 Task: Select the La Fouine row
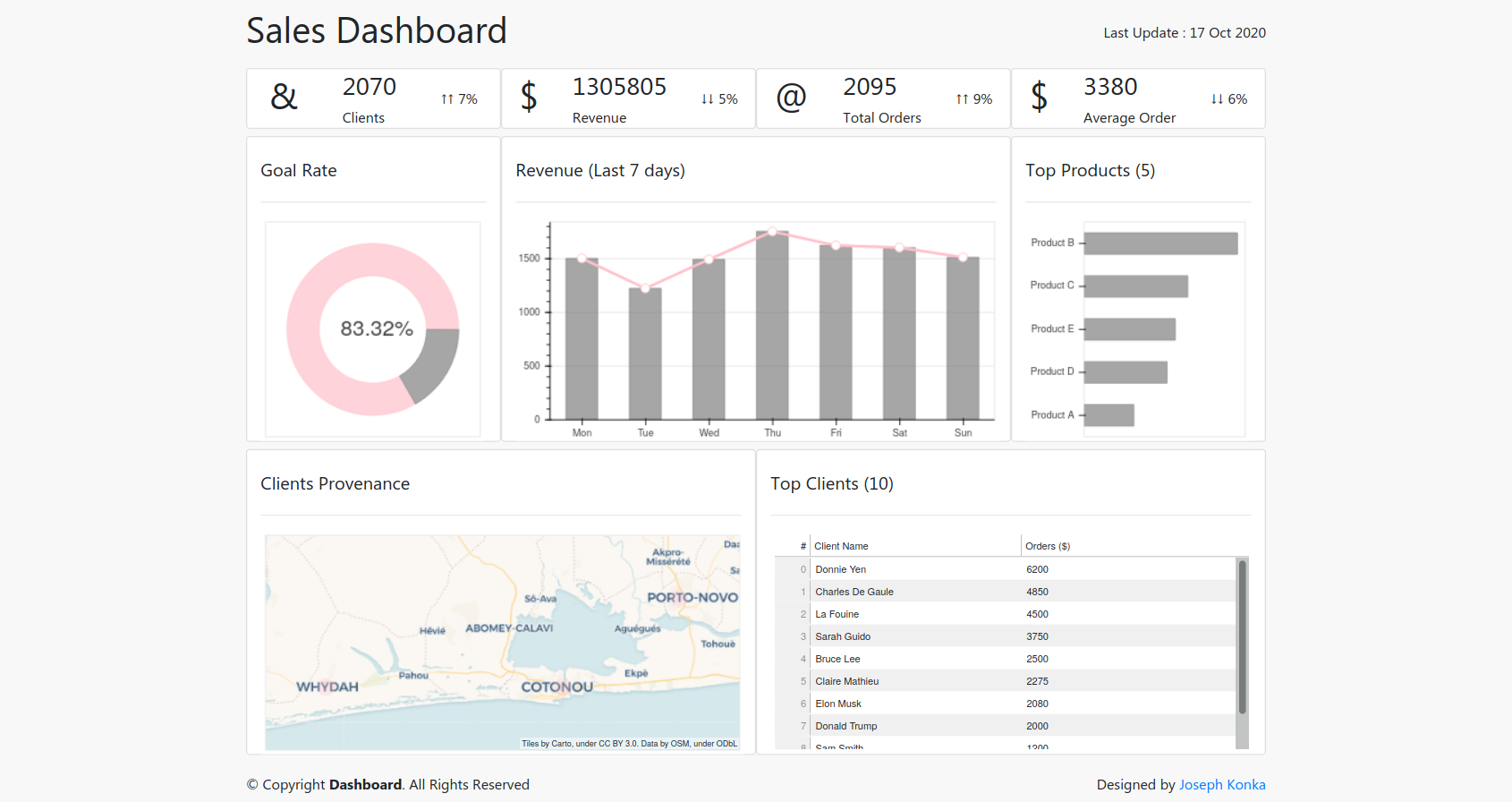(x=1005, y=614)
